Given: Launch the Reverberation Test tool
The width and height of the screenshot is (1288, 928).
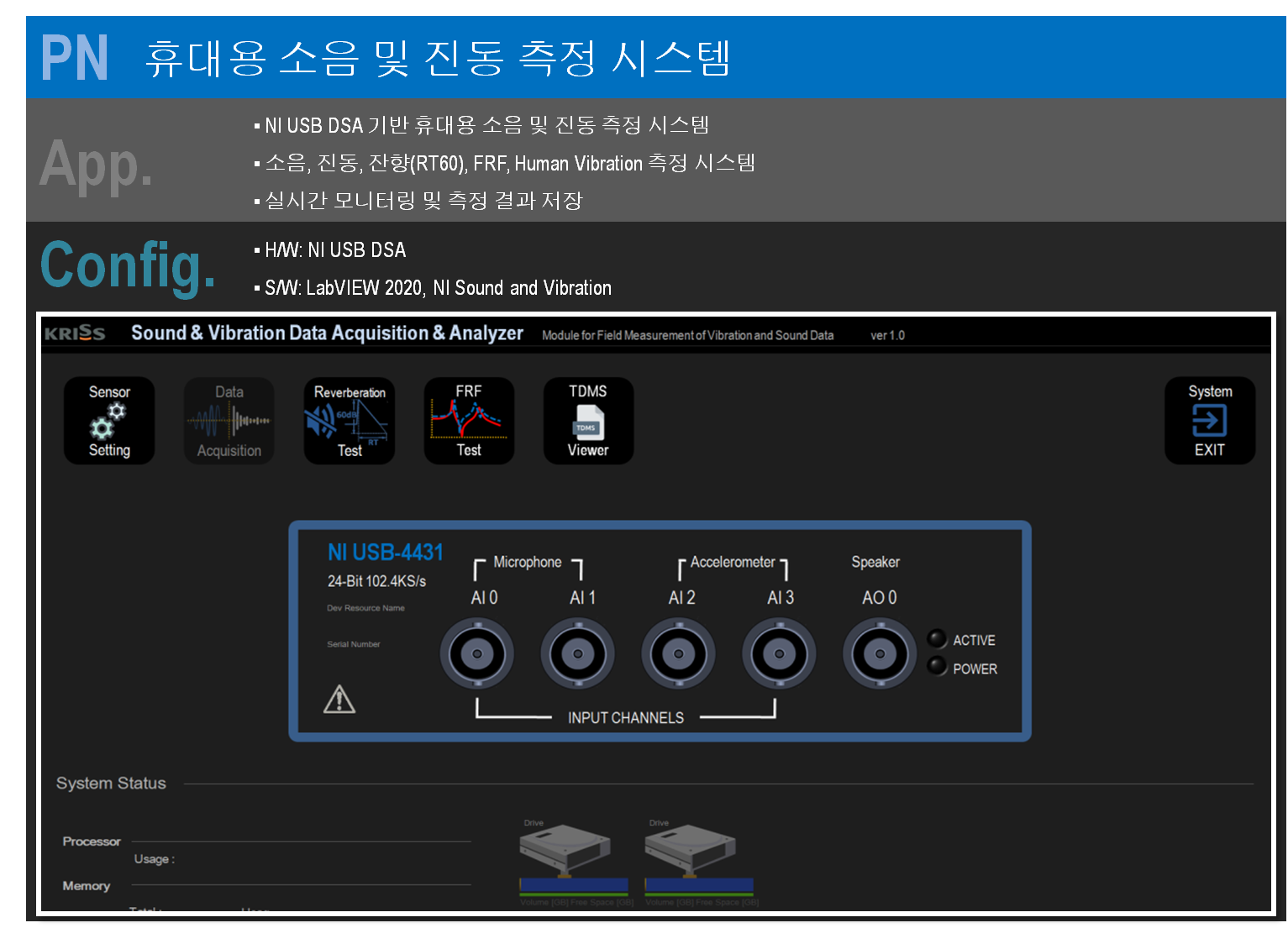Looking at the screenshot, I should click(350, 421).
